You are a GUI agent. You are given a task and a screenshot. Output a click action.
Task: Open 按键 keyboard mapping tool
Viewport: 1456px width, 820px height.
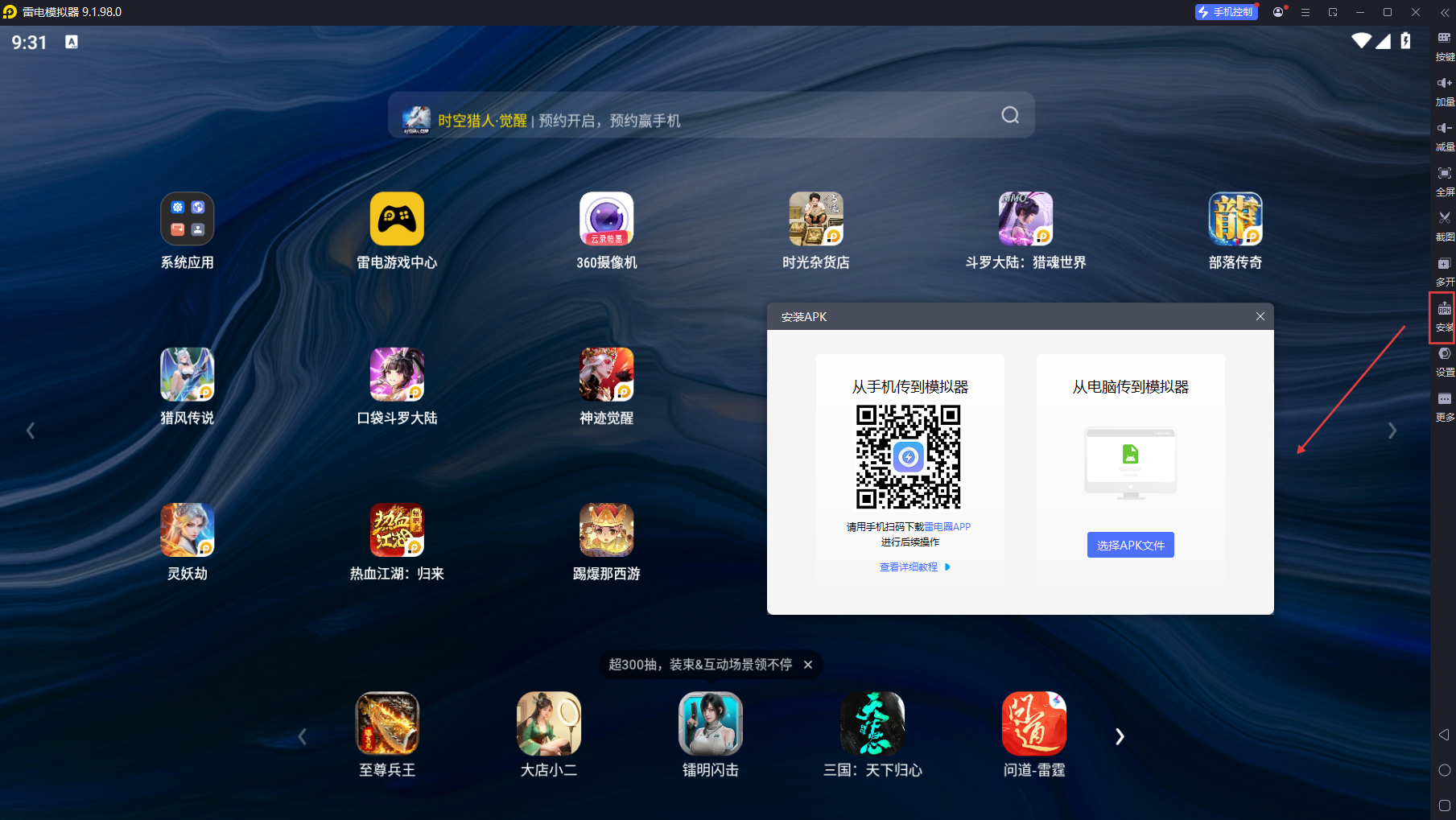point(1445,47)
